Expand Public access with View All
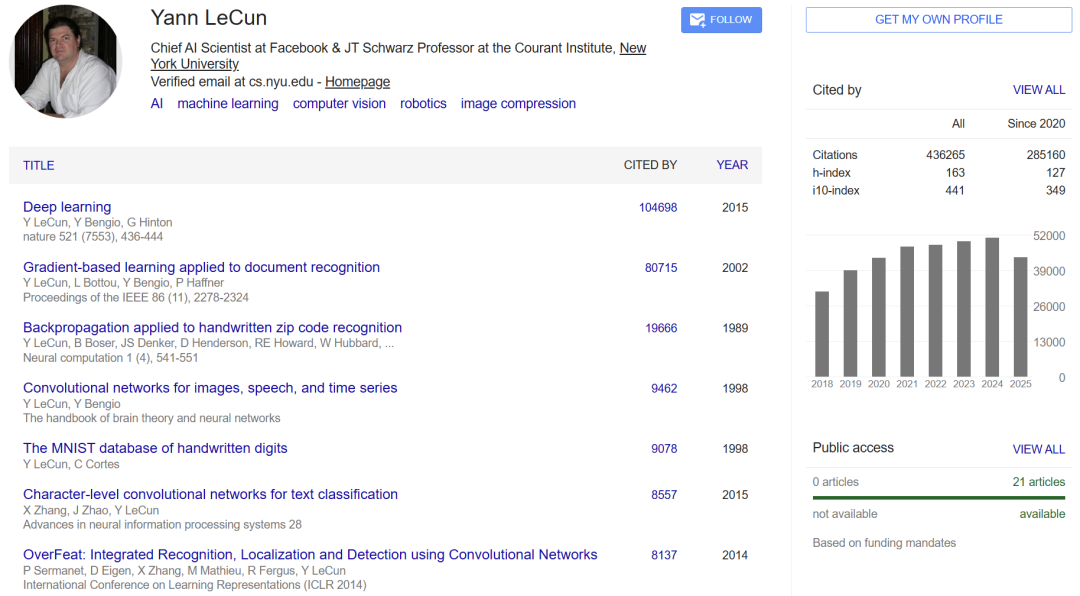Image resolution: width=1080 pixels, height=596 pixels. pyautogui.click(x=1039, y=449)
